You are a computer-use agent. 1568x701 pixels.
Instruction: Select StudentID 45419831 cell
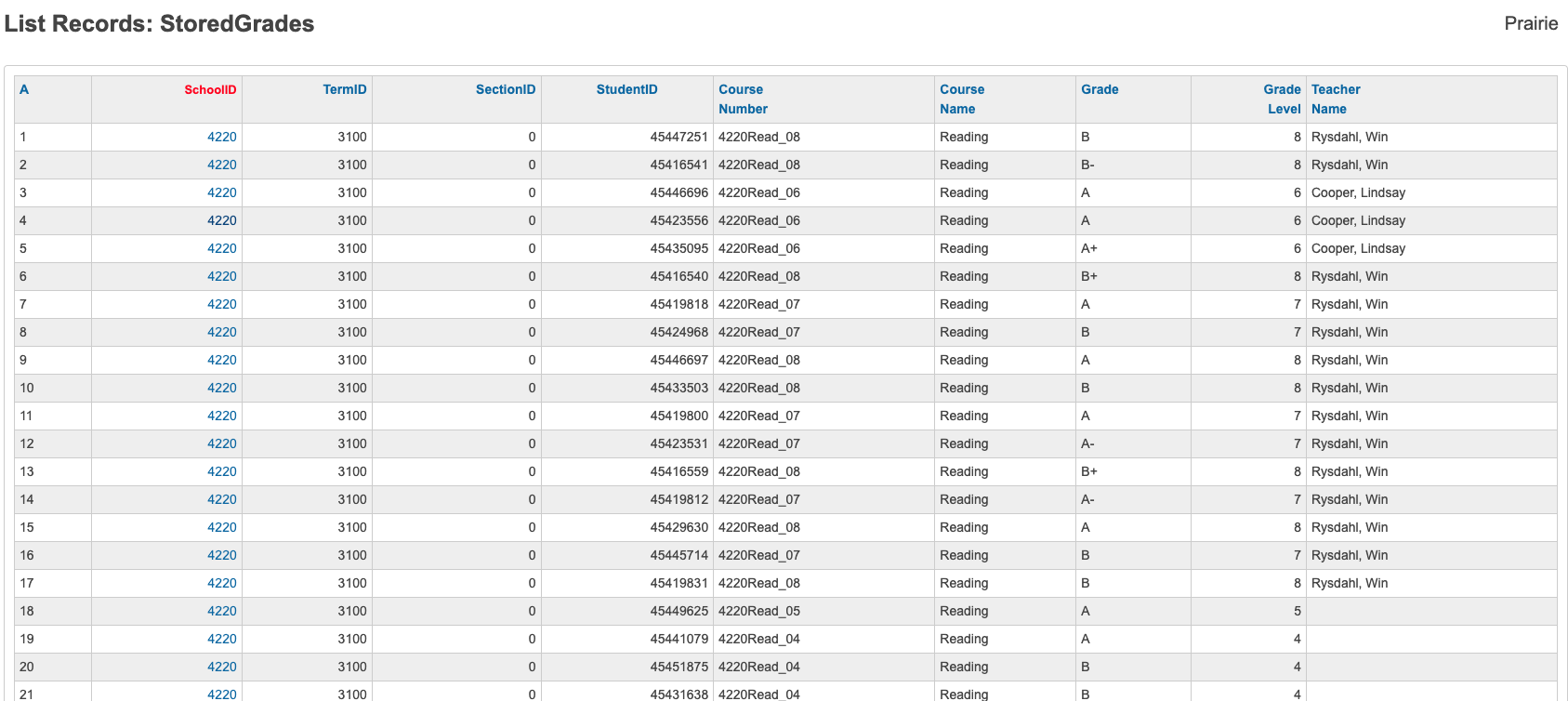[x=627, y=583]
